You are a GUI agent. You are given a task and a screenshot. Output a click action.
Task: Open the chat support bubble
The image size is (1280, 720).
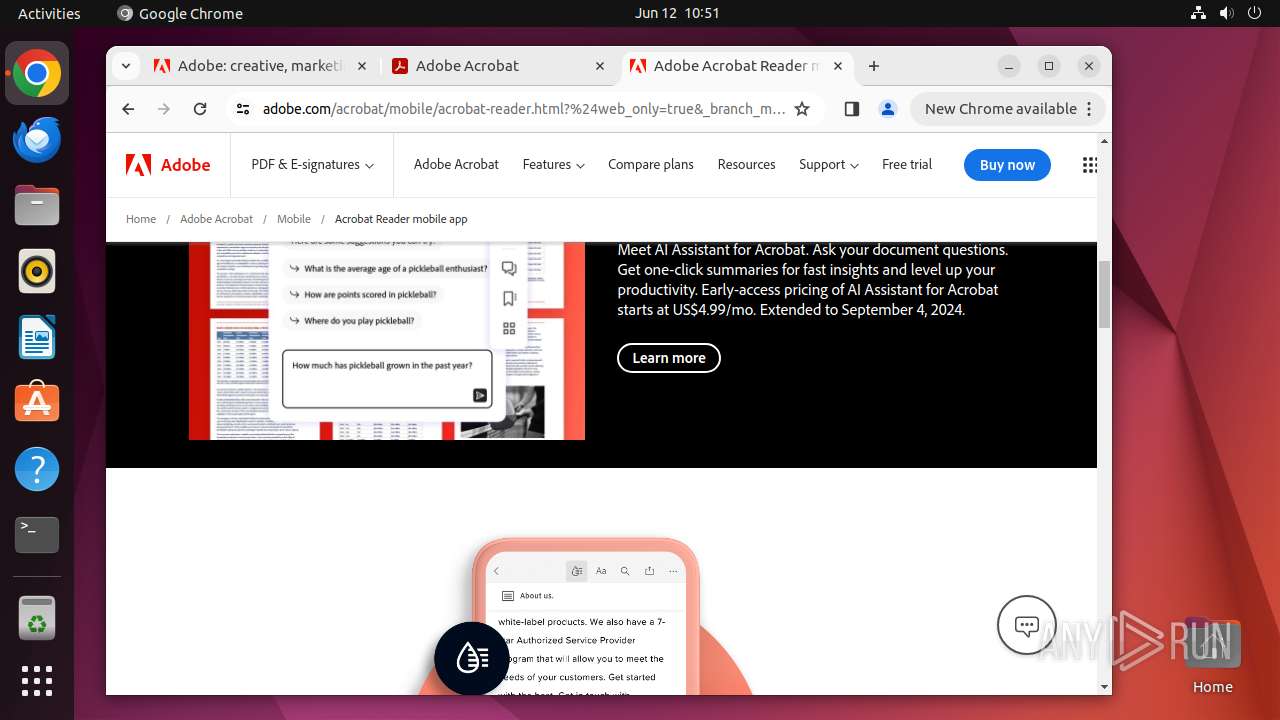click(x=1027, y=625)
